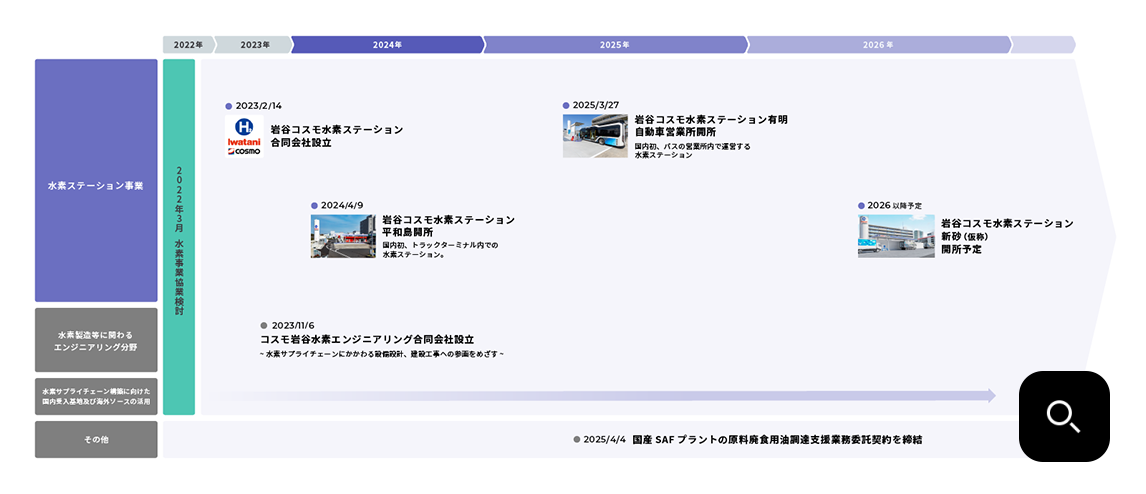This screenshot has height=494, width=1146.
Task: Open the Ariake bus station photo
Action: (x=595, y=136)
